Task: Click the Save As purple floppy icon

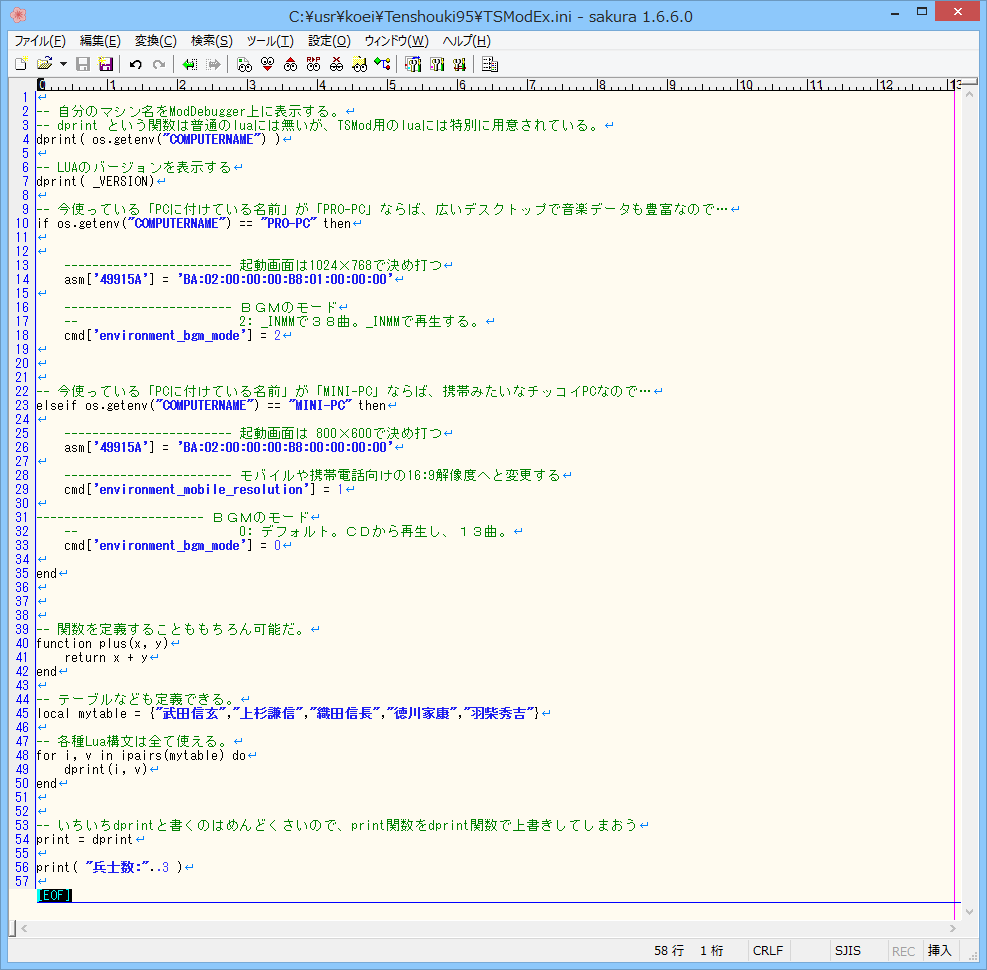Action: 106,64
